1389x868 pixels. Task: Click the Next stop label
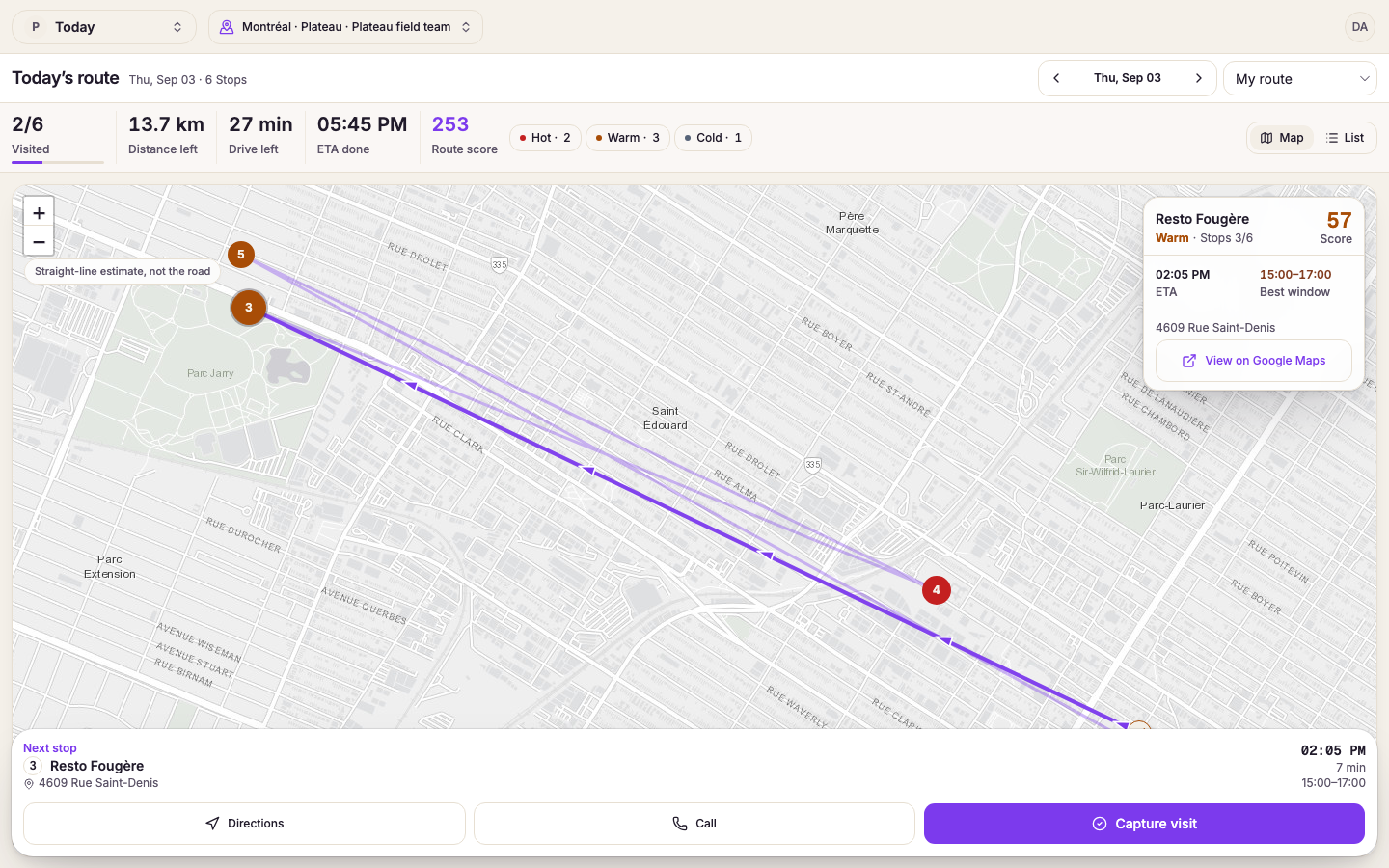coord(50,748)
